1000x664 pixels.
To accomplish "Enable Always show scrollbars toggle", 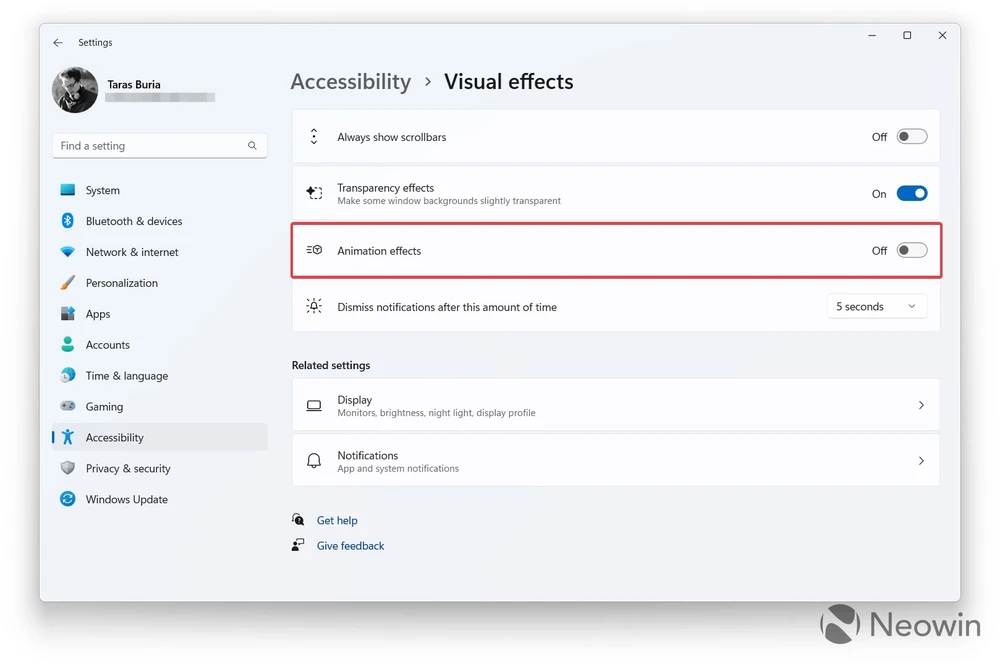I will [911, 137].
